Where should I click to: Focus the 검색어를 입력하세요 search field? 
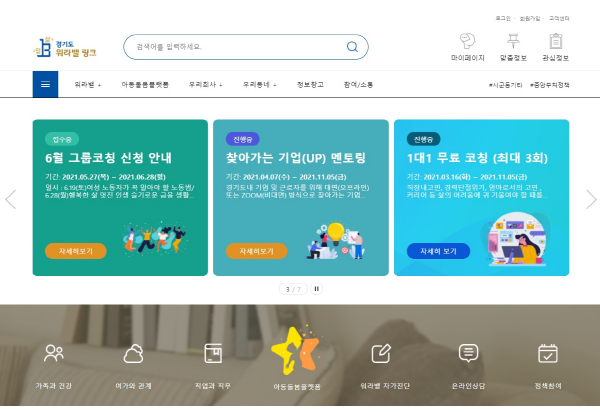coord(233,47)
